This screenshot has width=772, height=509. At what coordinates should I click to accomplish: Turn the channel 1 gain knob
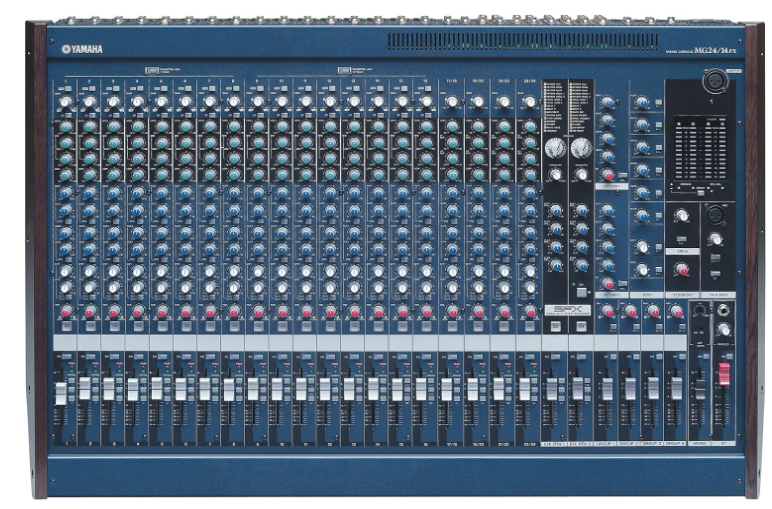point(65,102)
